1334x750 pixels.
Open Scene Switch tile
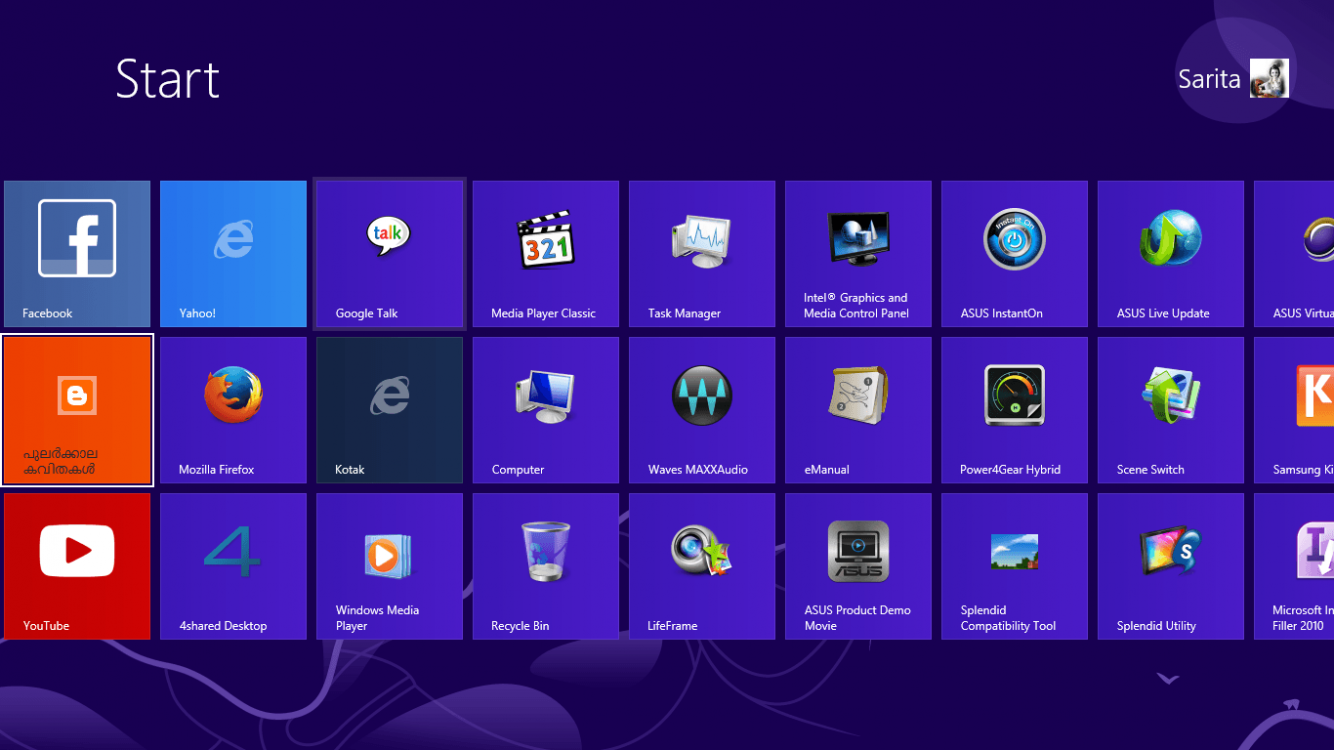(x=1171, y=410)
